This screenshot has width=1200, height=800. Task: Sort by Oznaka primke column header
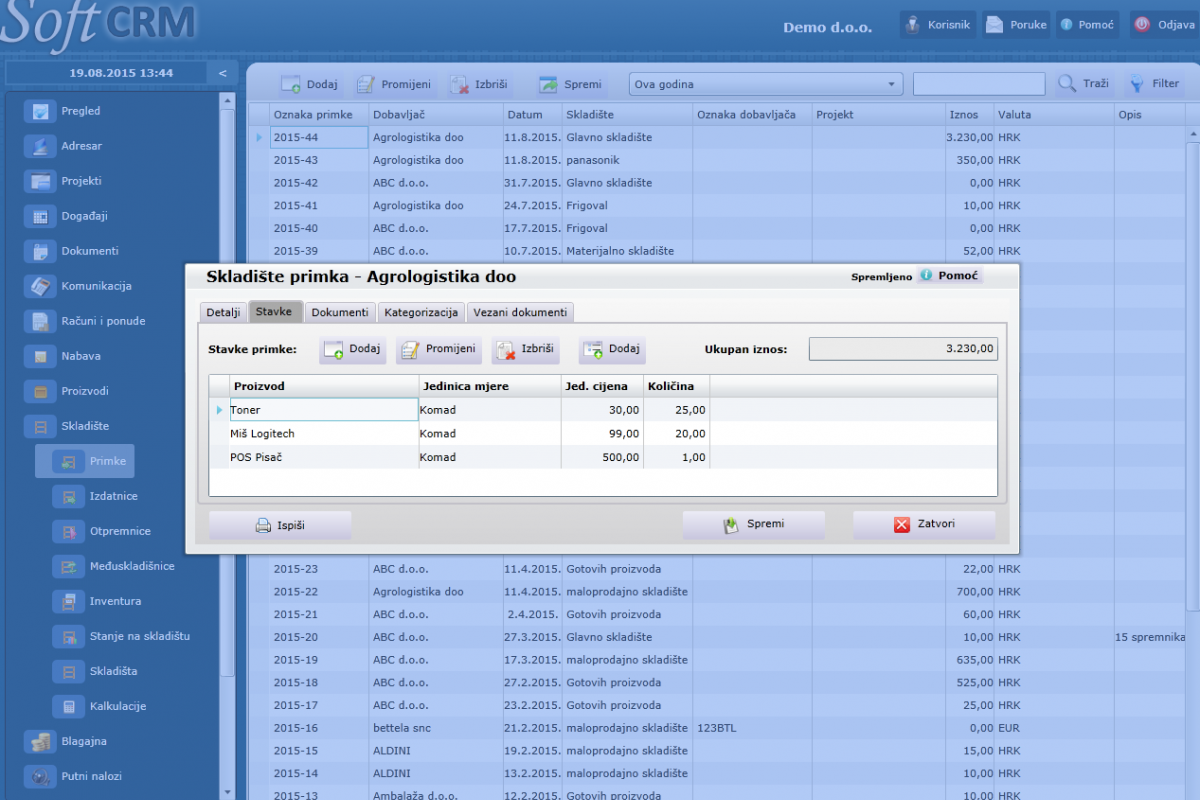click(x=319, y=115)
